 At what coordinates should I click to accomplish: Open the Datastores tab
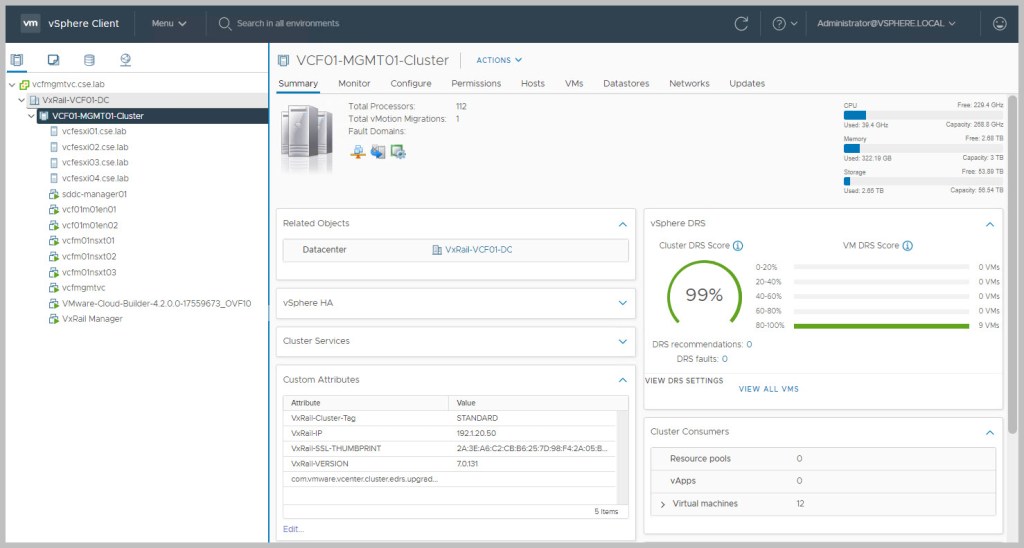pyautogui.click(x=626, y=84)
